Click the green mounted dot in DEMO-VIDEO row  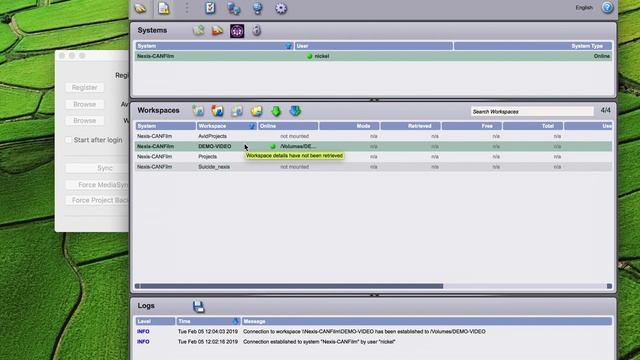coord(273,147)
